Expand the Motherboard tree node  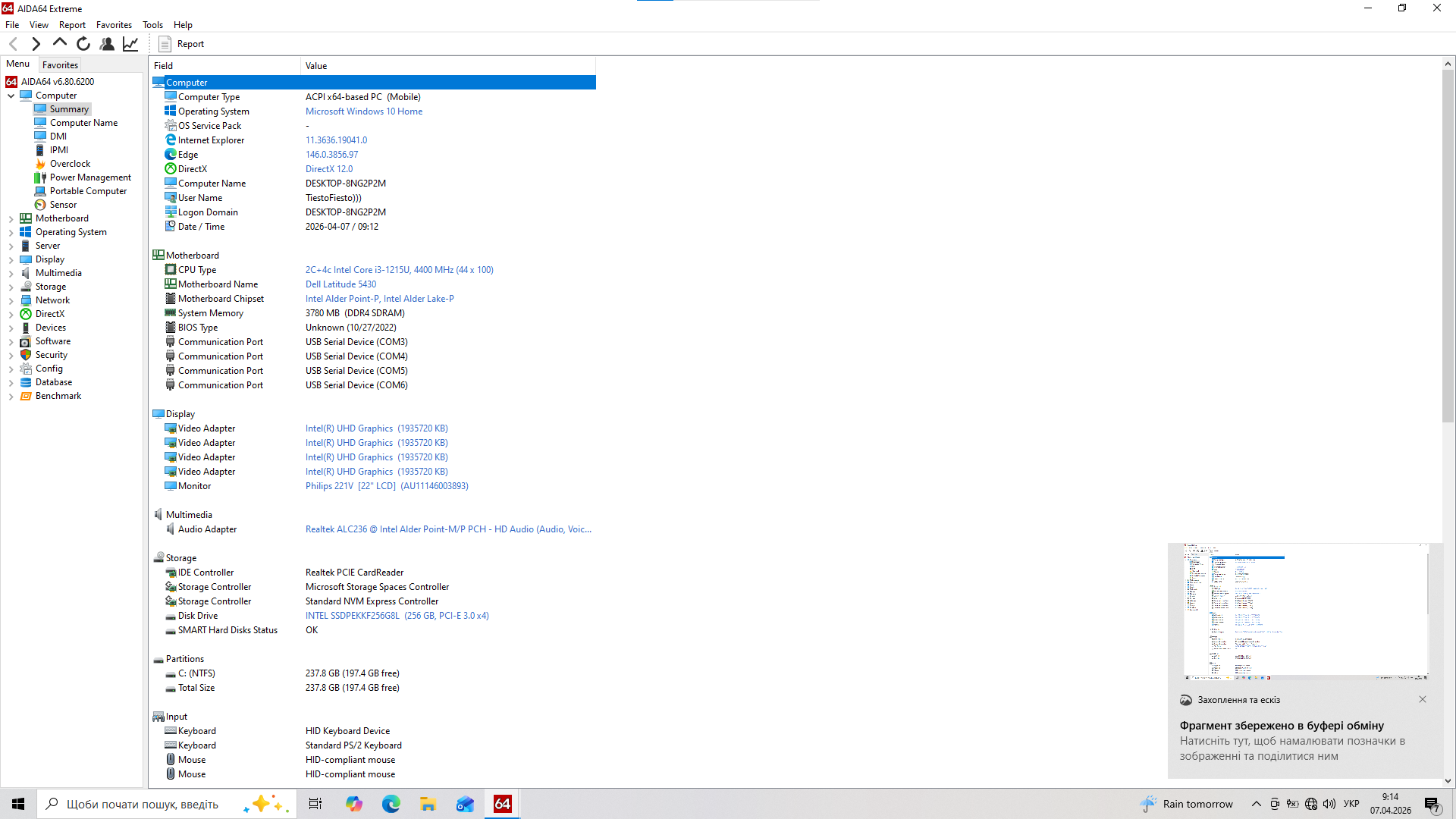[11, 219]
